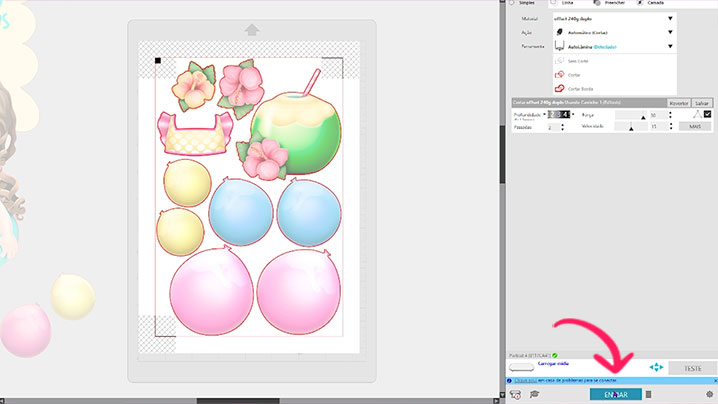
Task: Click the cutting machine device icon
Action: pos(515,394)
